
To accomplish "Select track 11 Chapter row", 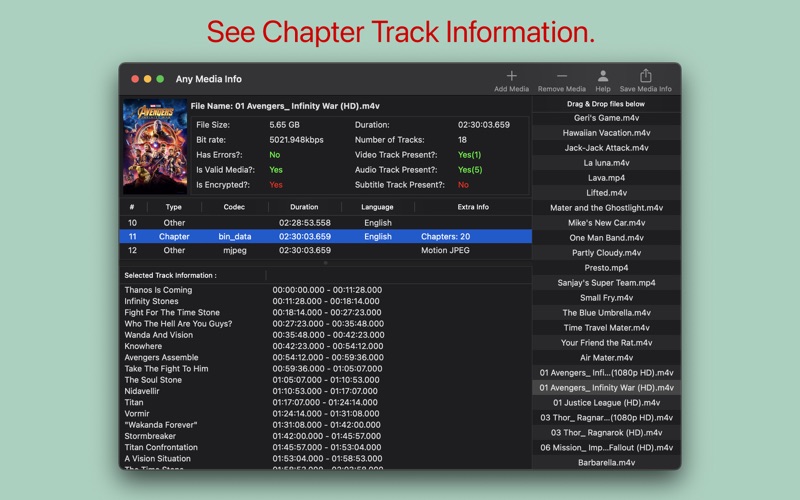I will tap(326, 237).
